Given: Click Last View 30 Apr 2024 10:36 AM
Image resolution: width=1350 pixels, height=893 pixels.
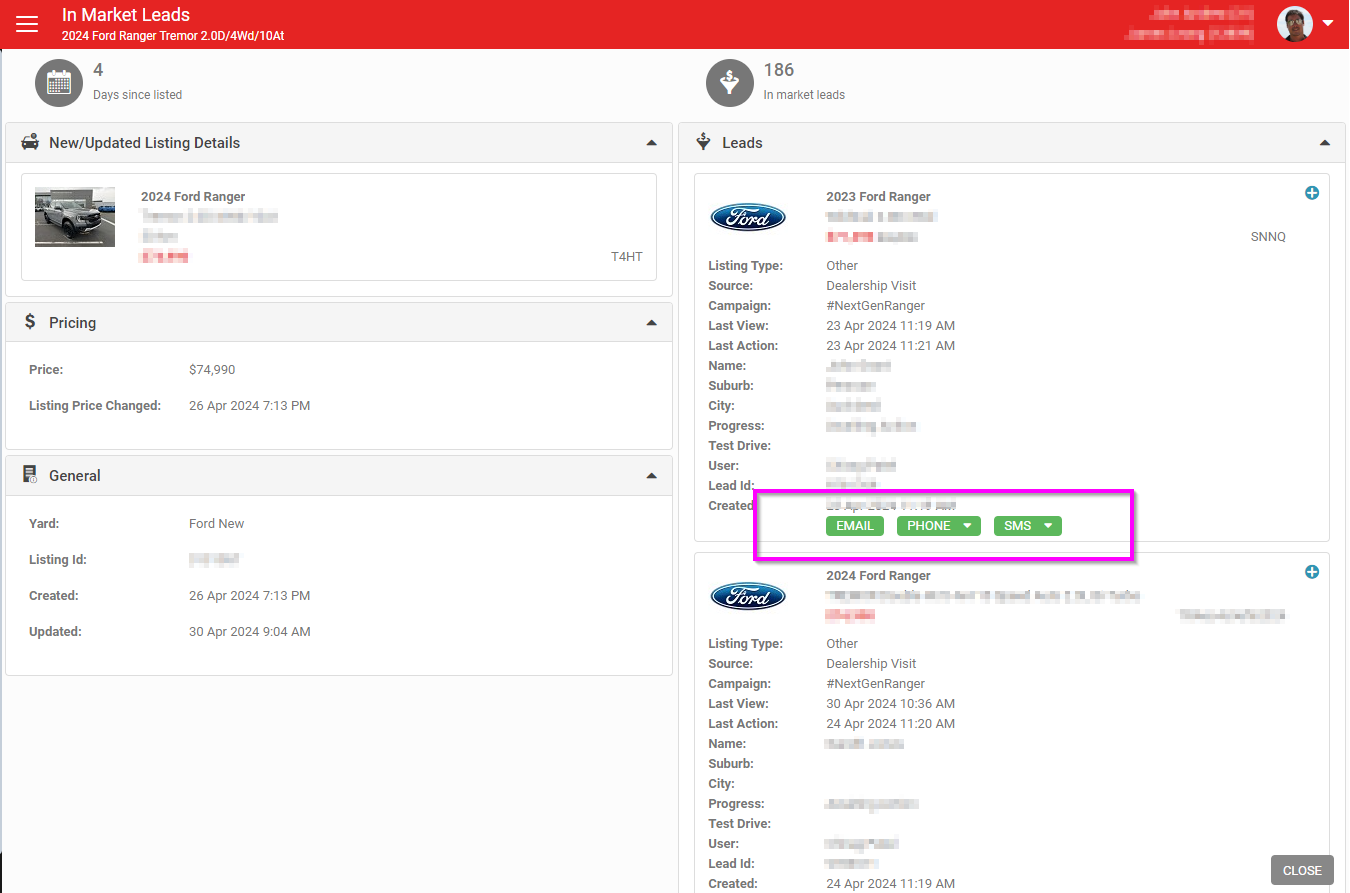Looking at the screenshot, I should coord(890,704).
